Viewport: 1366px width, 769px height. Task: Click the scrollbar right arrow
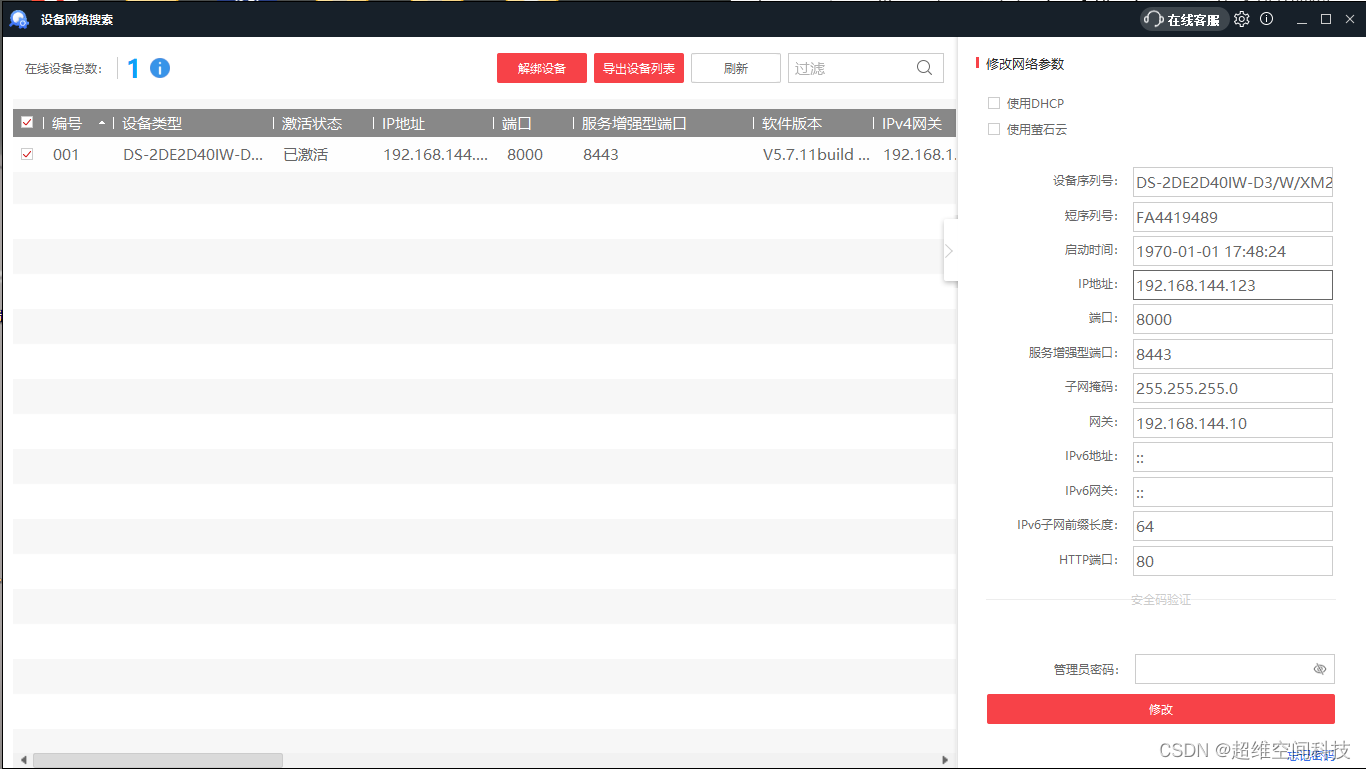[946, 760]
